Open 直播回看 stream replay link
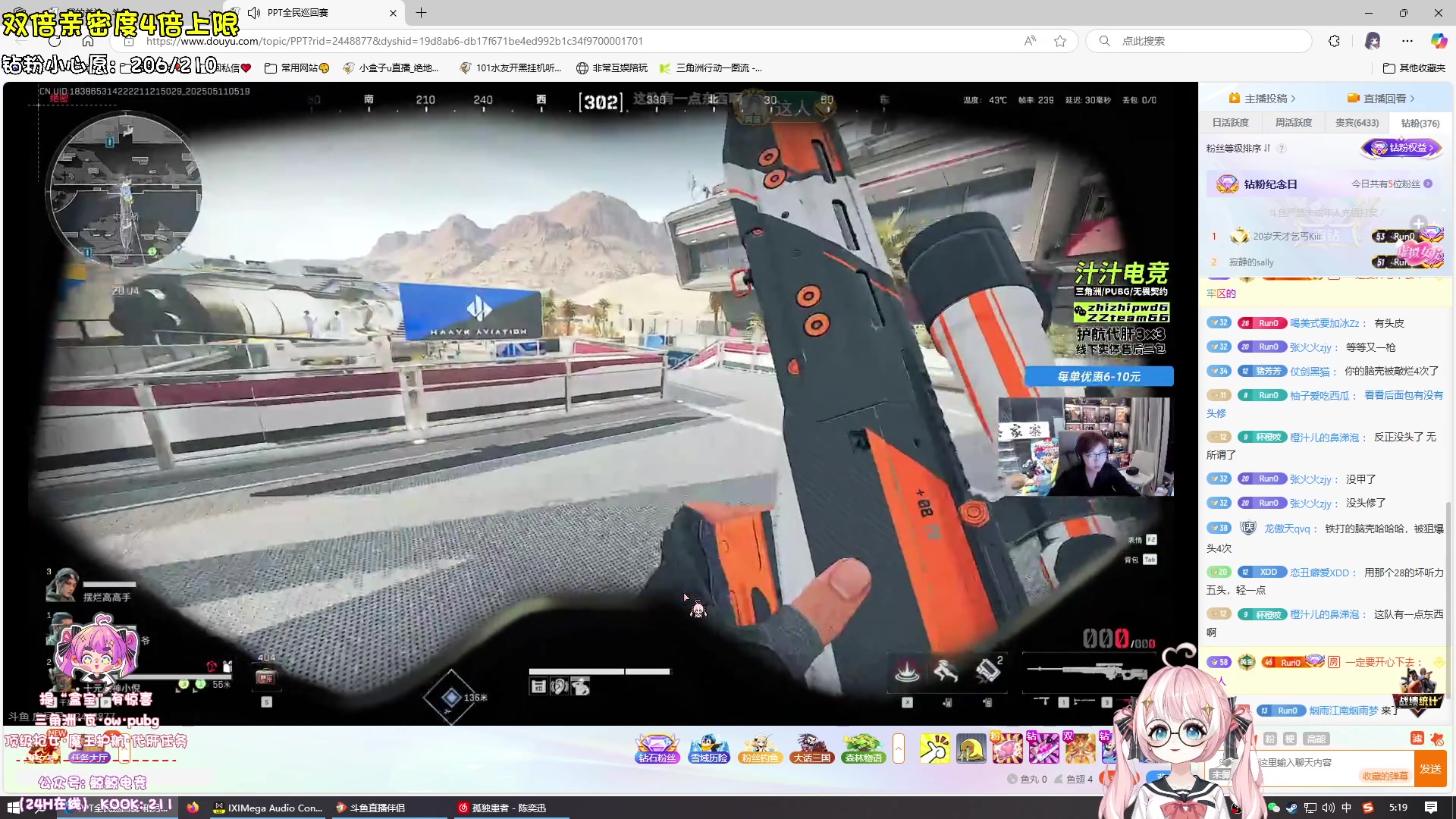Viewport: 1456px width, 819px height. click(1381, 99)
